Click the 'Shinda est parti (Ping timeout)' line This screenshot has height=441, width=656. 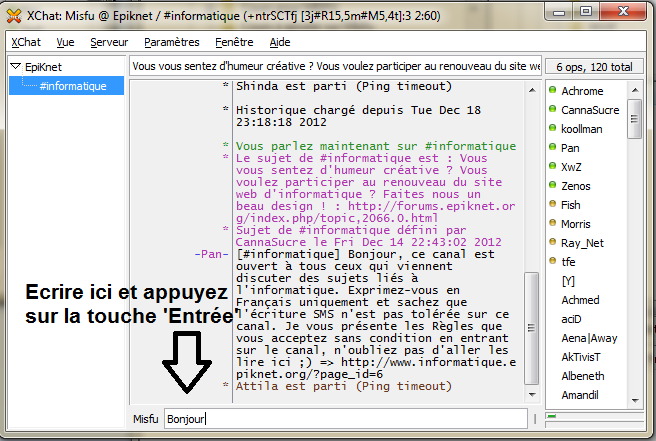(343, 86)
